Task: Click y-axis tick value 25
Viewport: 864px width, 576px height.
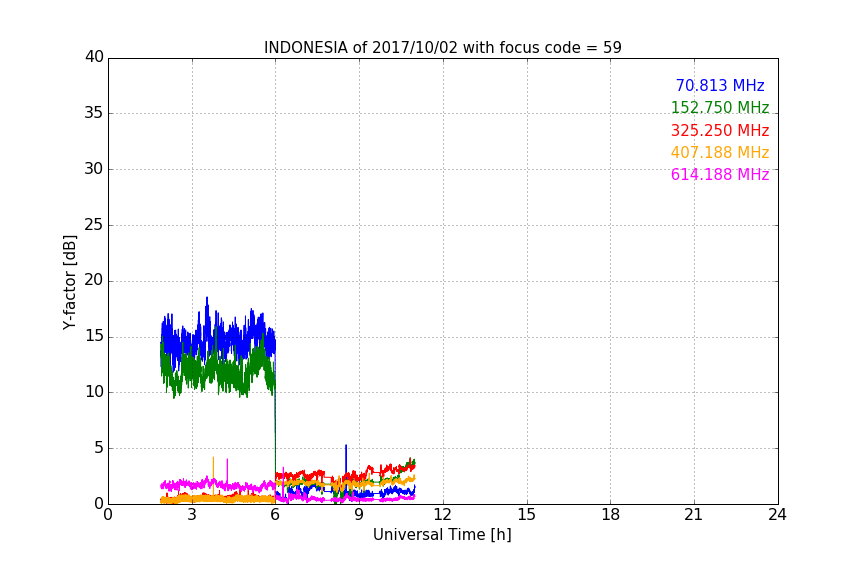Action: pos(94,225)
